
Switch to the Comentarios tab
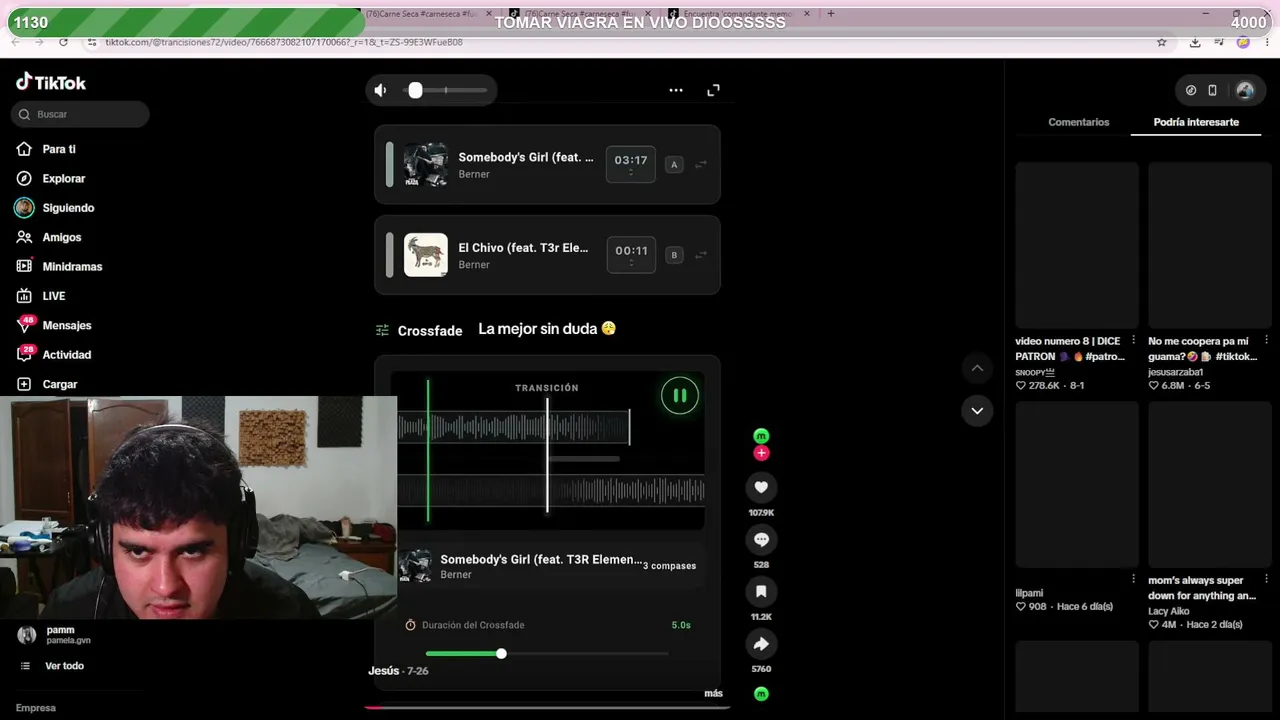coord(1078,122)
